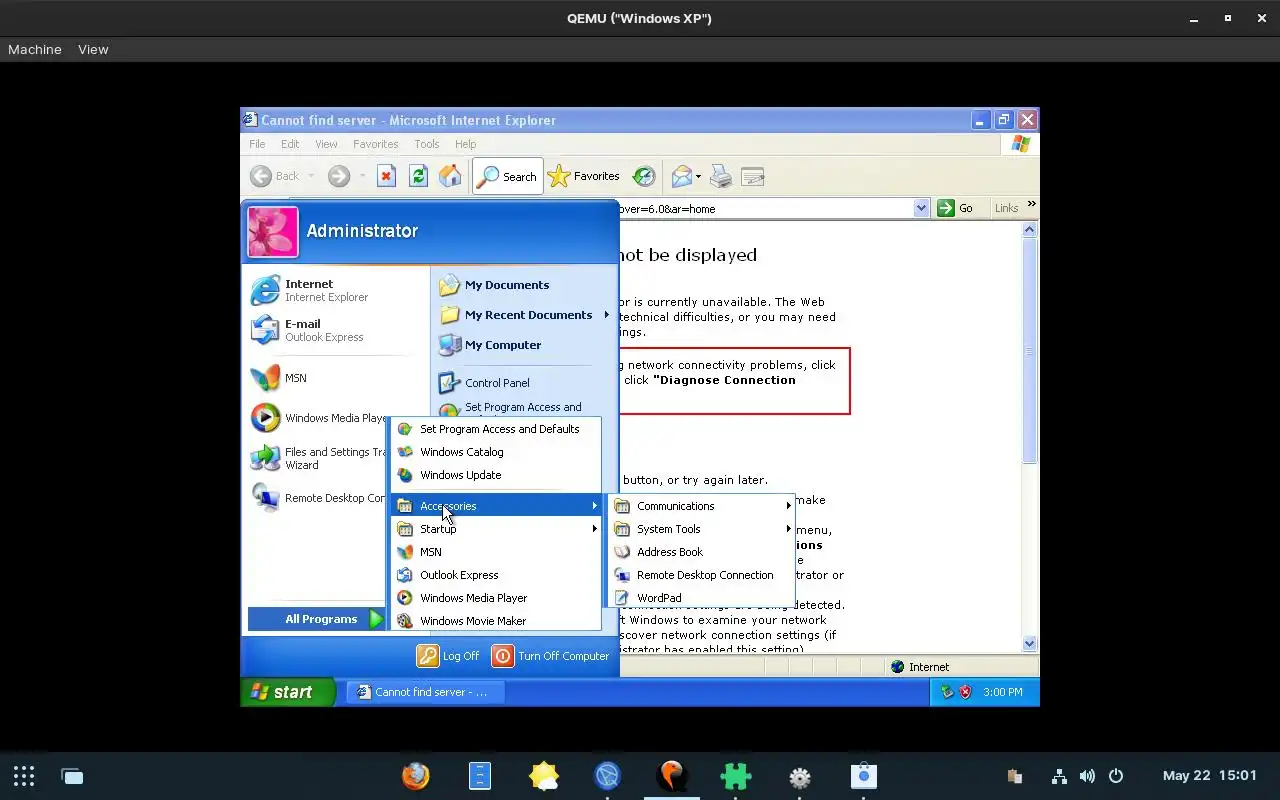1280x800 pixels.
Task: Click Turn Off Computer button
Action: (551, 656)
